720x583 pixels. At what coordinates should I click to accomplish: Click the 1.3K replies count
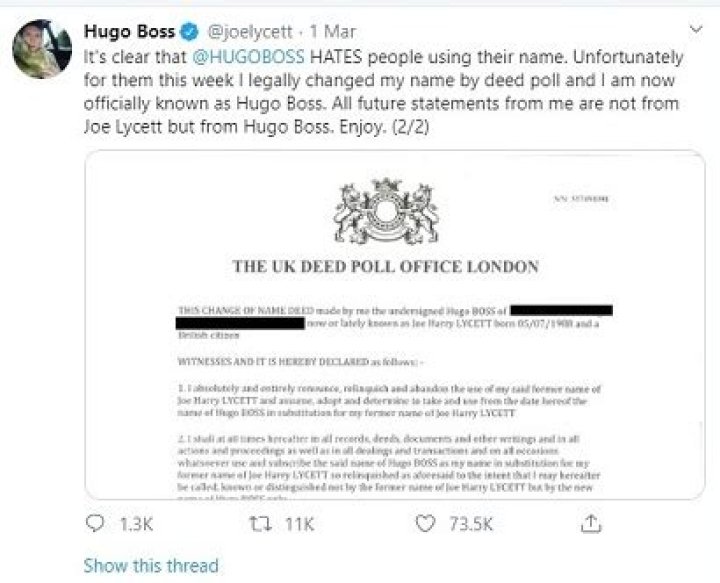133,523
